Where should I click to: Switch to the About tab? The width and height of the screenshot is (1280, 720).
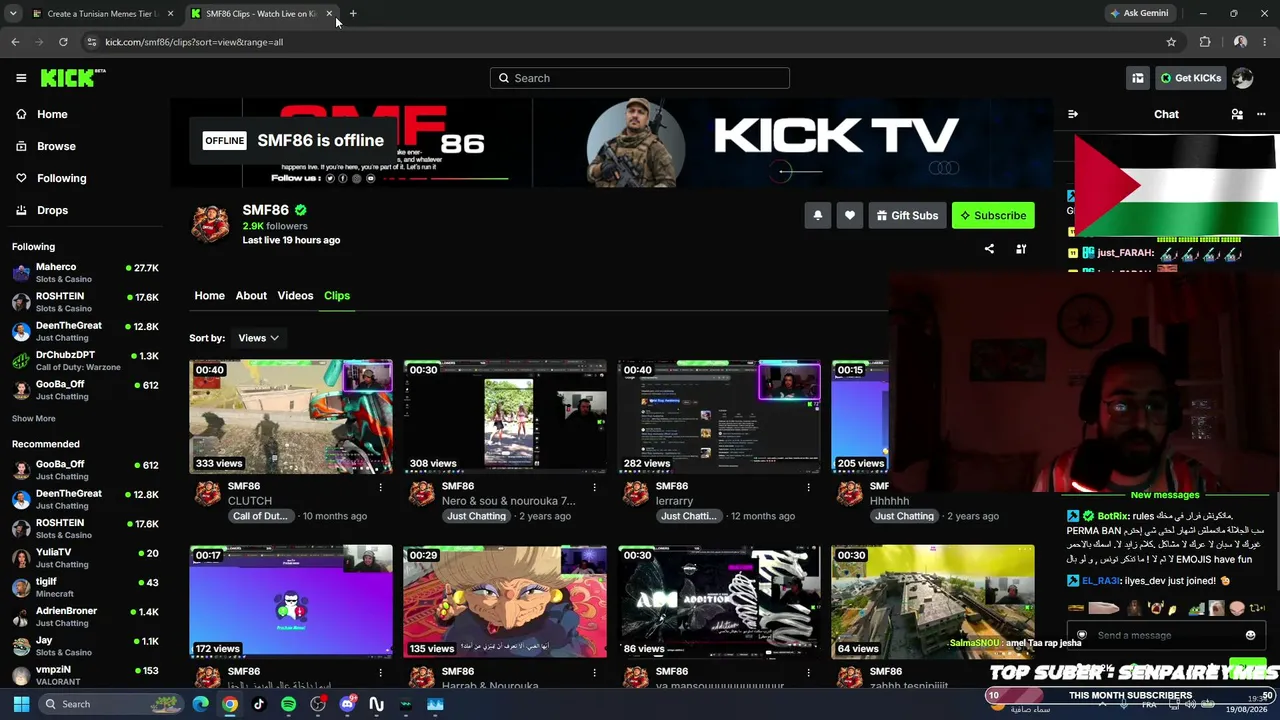coord(251,296)
